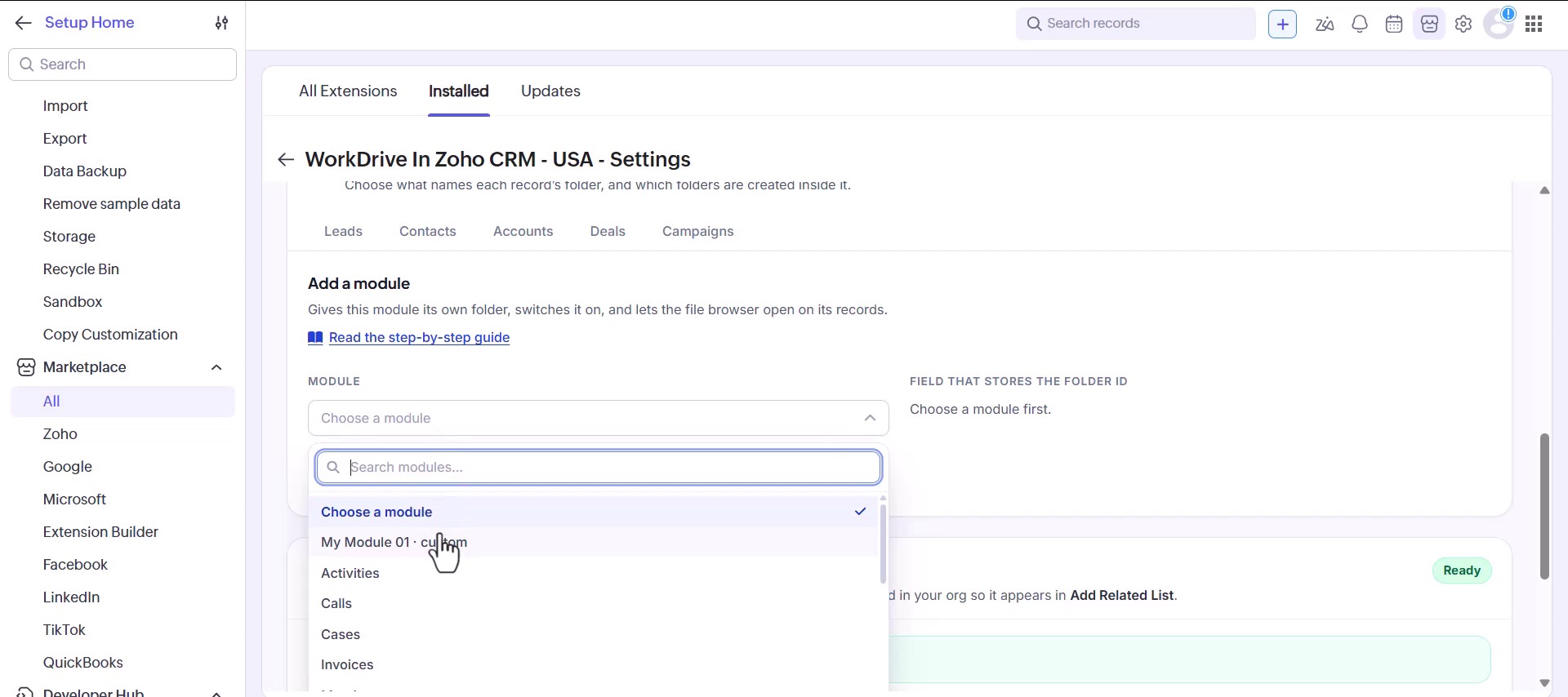Open the calendar icon in top bar
The height and width of the screenshot is (697, 1568).
pyautogui.click(x=1394, y=24)
